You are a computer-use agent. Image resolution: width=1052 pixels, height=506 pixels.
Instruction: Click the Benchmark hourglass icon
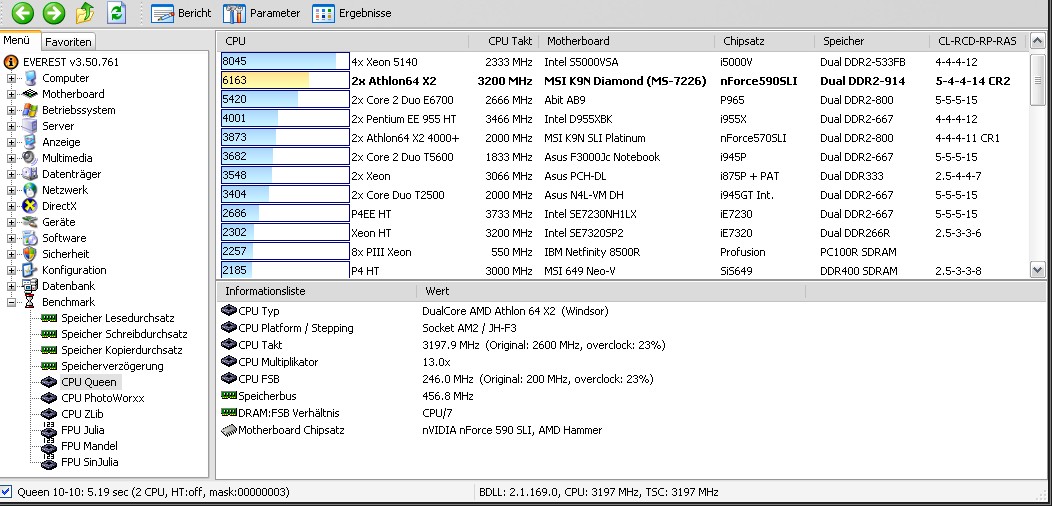(30, 302)
